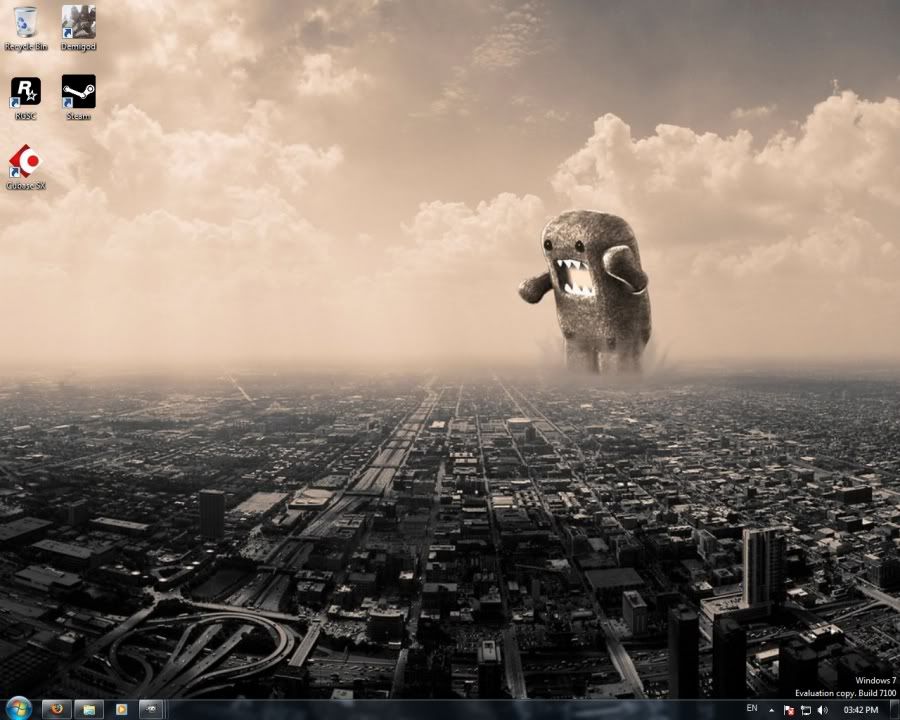Open Firefox from the taskbar

coord(56,709)
